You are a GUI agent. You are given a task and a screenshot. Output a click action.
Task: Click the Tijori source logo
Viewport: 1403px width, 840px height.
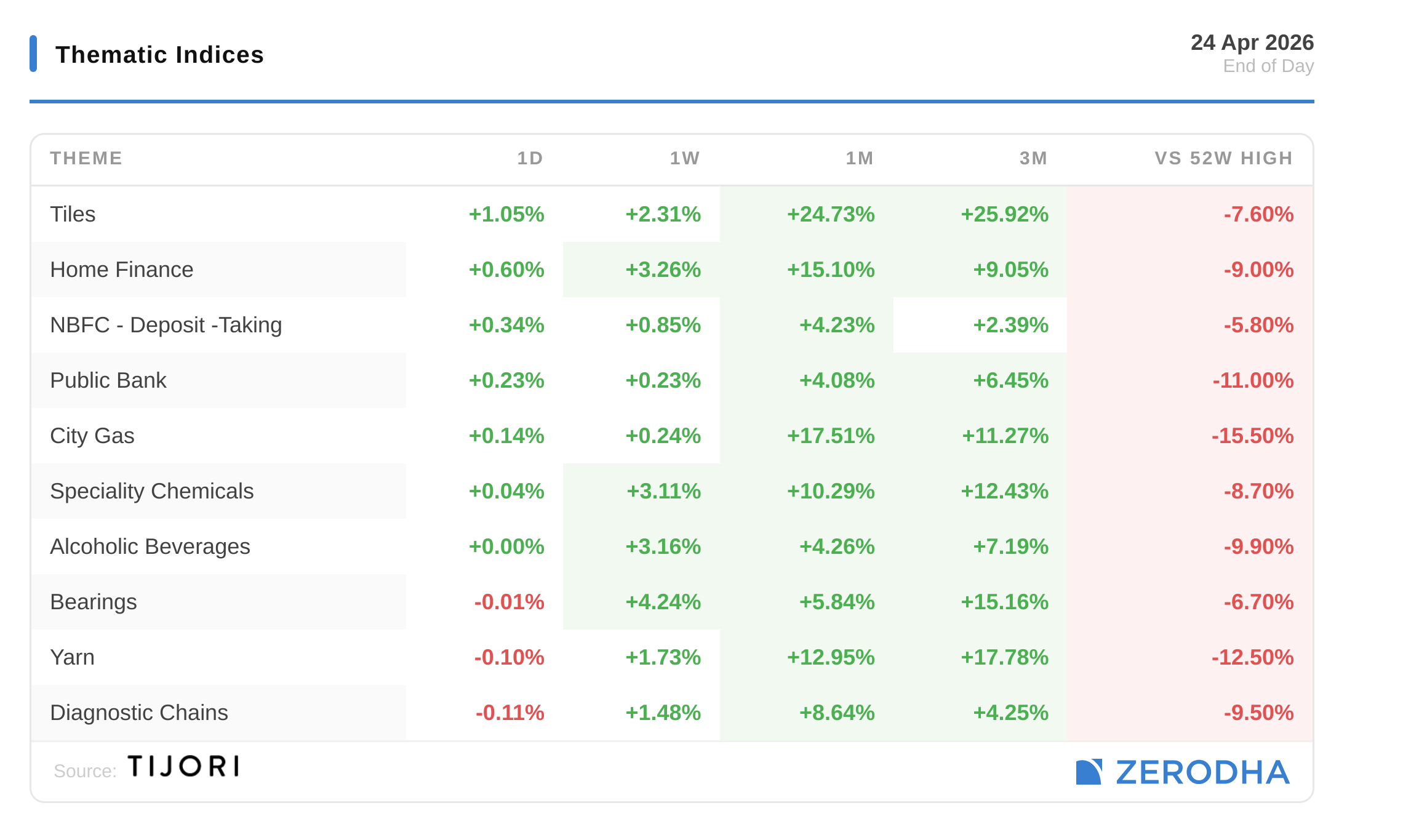183,767
